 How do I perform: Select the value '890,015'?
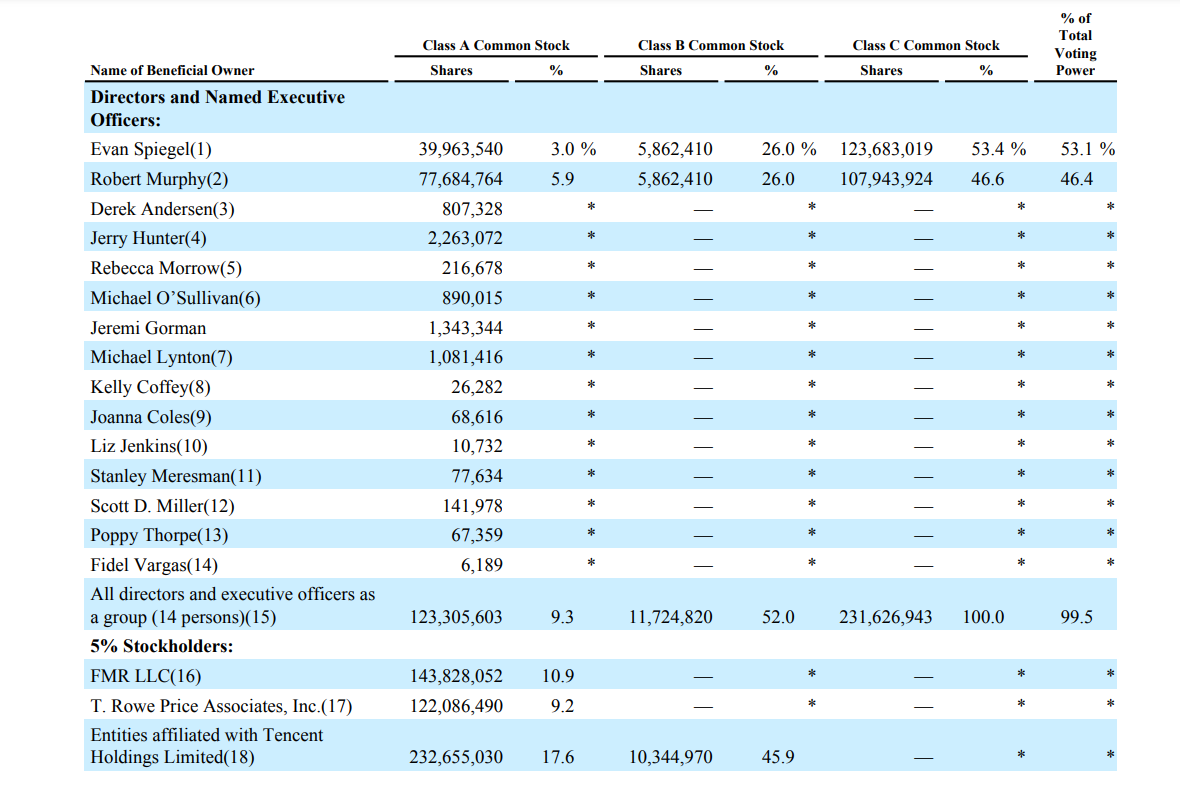click(472, 298)
